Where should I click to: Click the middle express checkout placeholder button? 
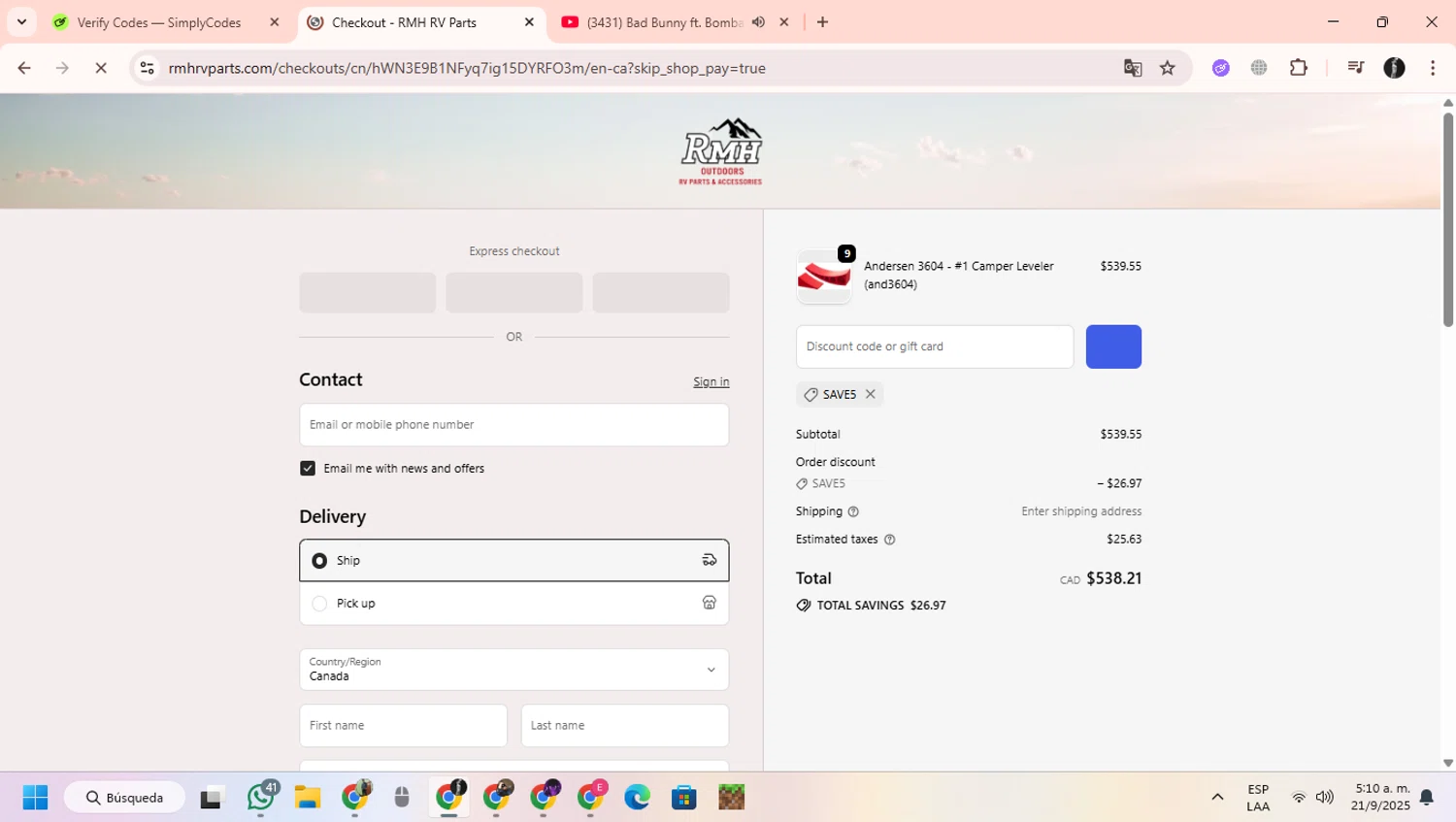pyautogui.click(x=514, y=292)
